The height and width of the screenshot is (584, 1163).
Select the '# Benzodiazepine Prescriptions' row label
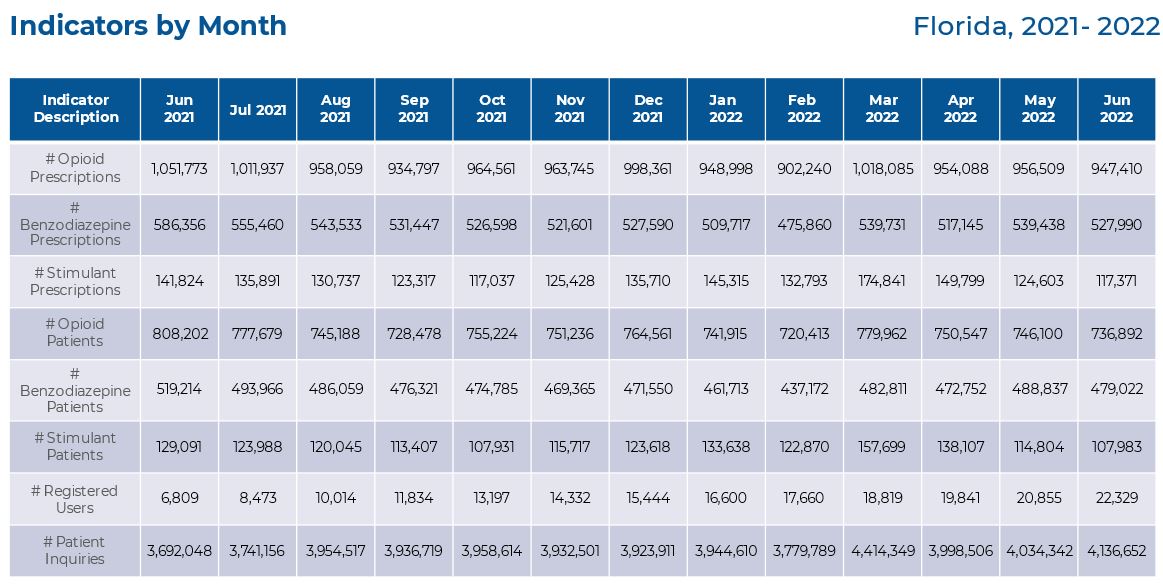tap(76, 224)
